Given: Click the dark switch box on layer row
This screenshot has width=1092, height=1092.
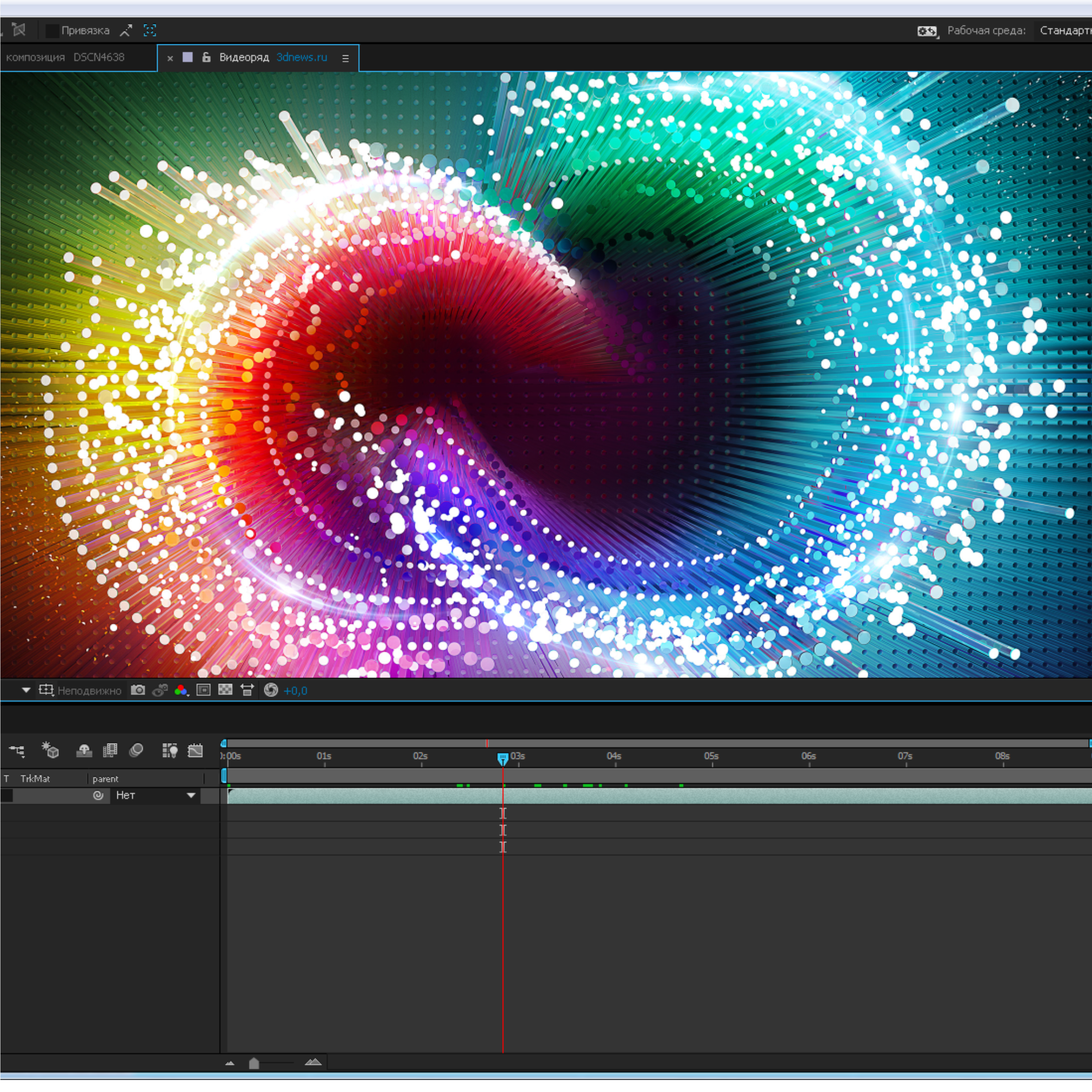Looking at the screenshot, I should 6,796.
